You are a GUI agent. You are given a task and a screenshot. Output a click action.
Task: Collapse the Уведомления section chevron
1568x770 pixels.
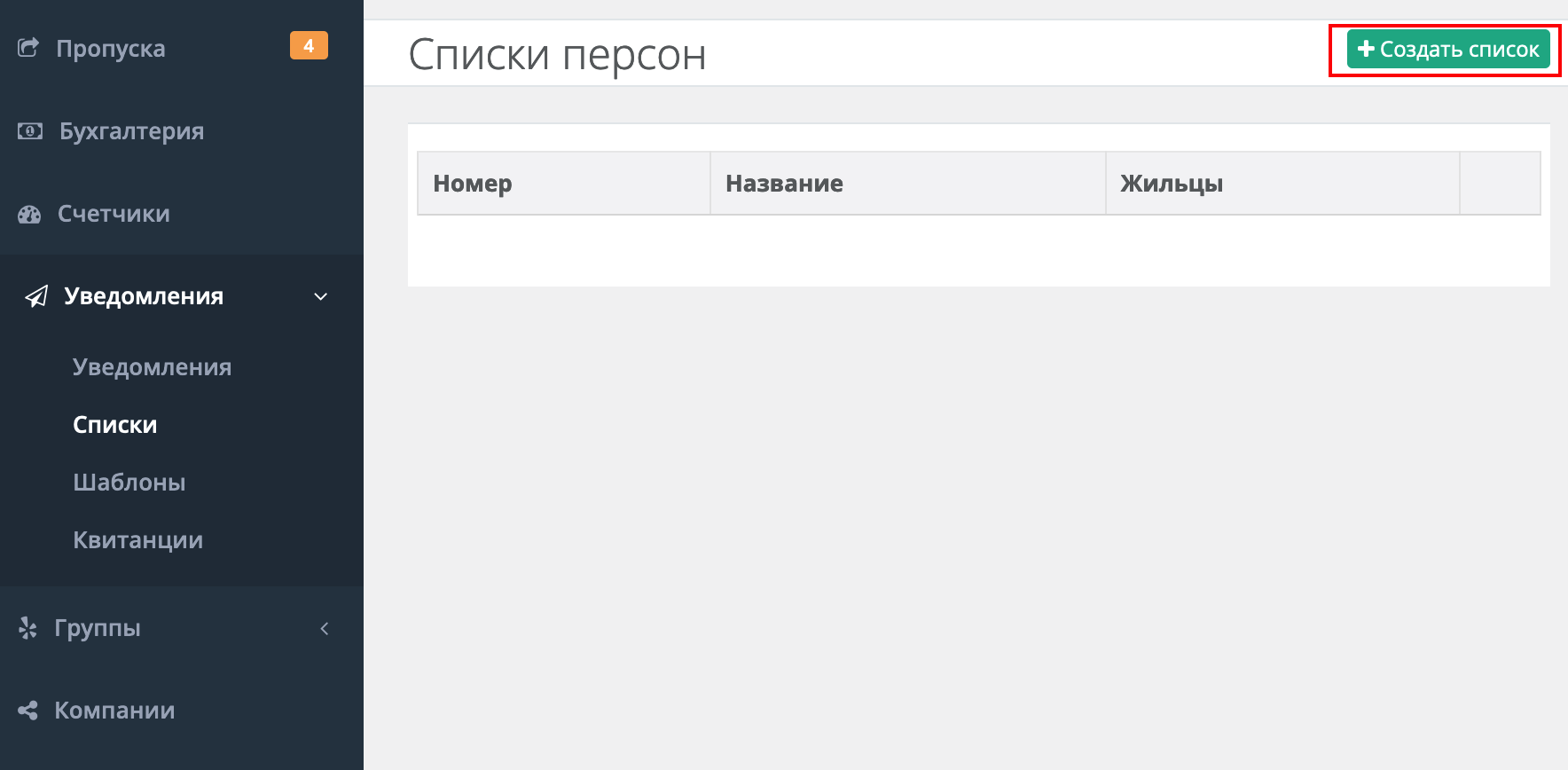click(321, 296)
